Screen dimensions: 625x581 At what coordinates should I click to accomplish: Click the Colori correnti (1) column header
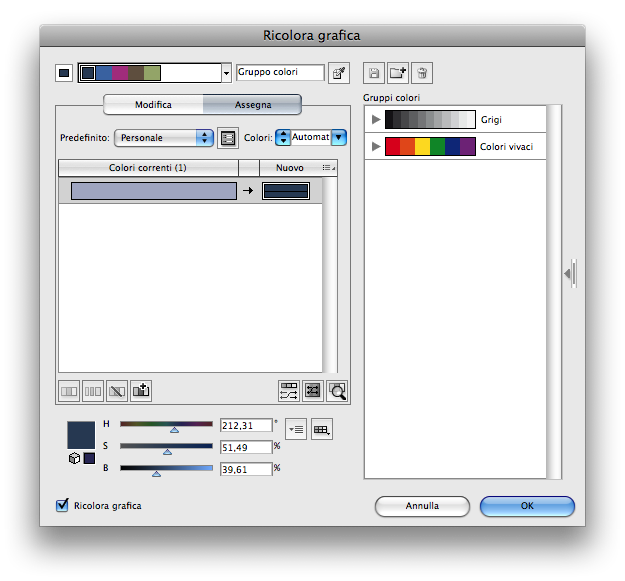(148, 168)
